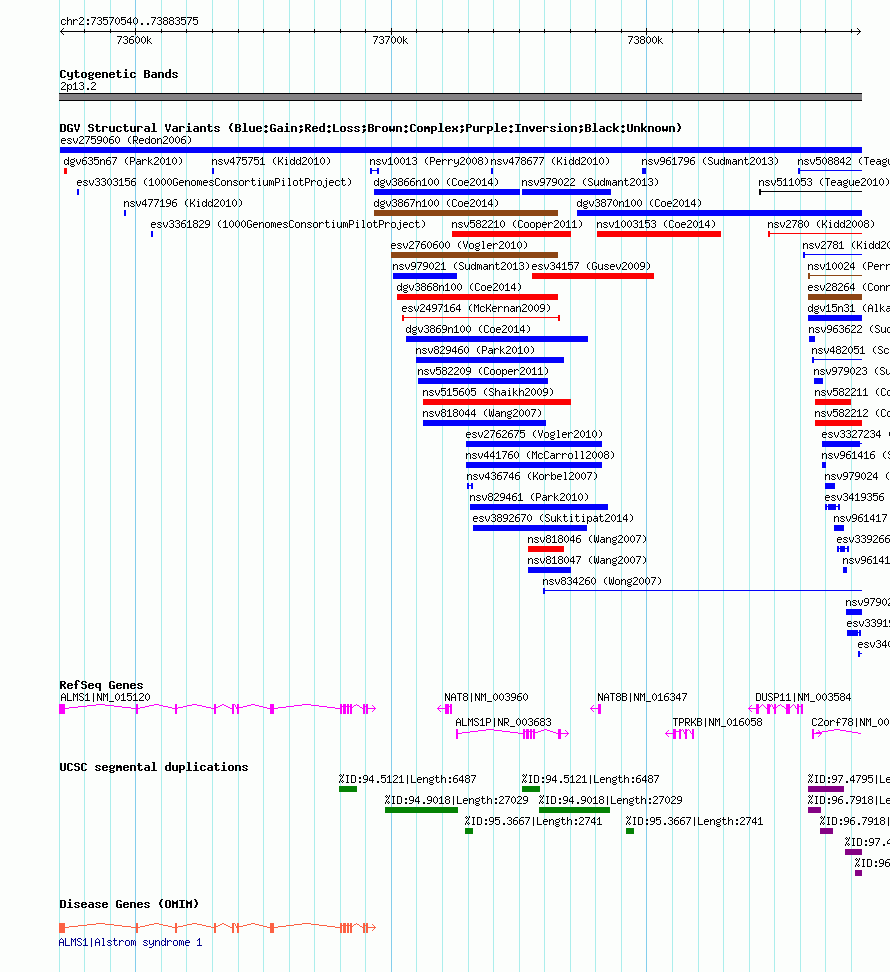Select the esv28264 brown bar
890x972 pixels.
[x=835, y=298]
